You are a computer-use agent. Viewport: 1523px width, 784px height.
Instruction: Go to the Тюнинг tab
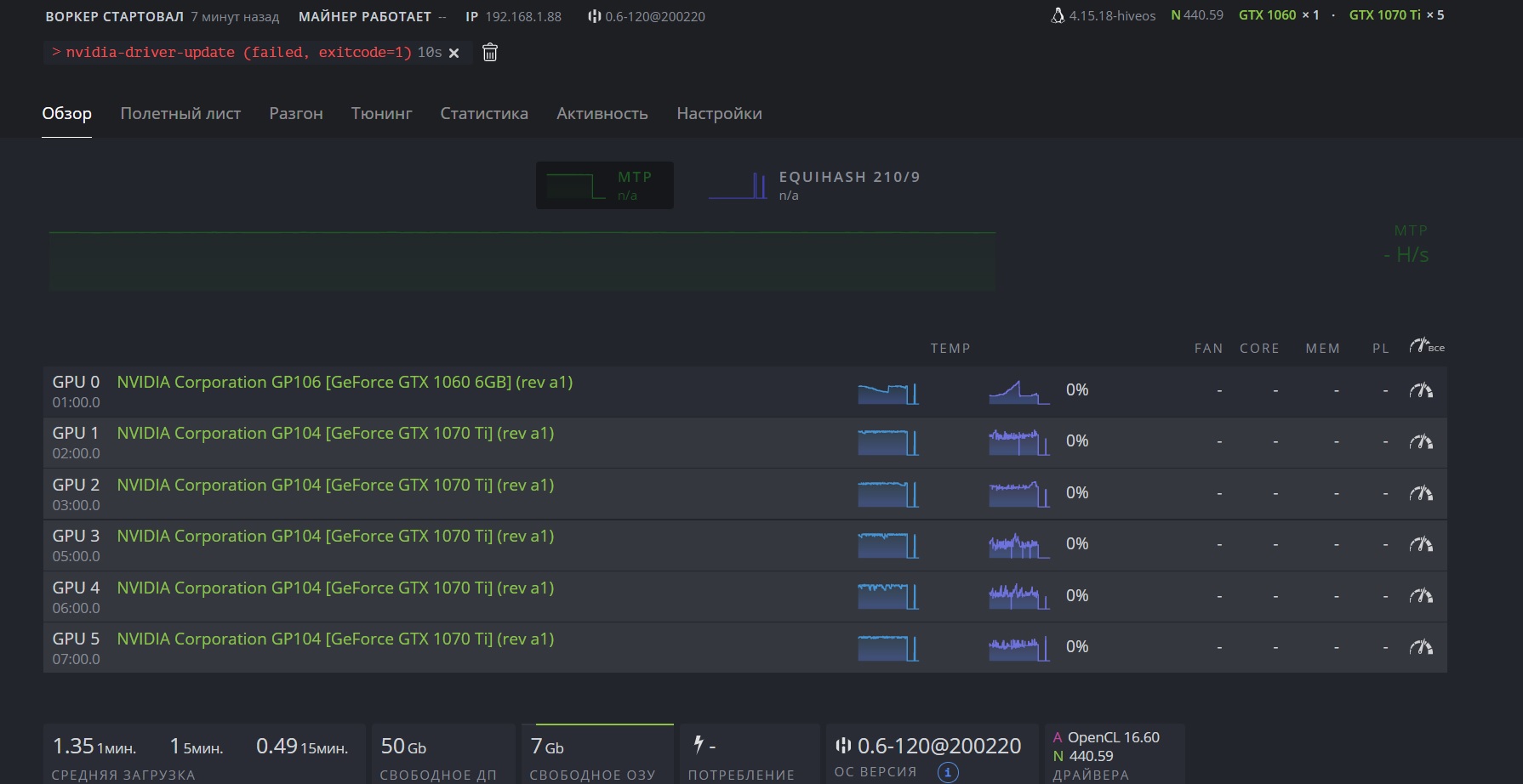click(x=381, y=114)
